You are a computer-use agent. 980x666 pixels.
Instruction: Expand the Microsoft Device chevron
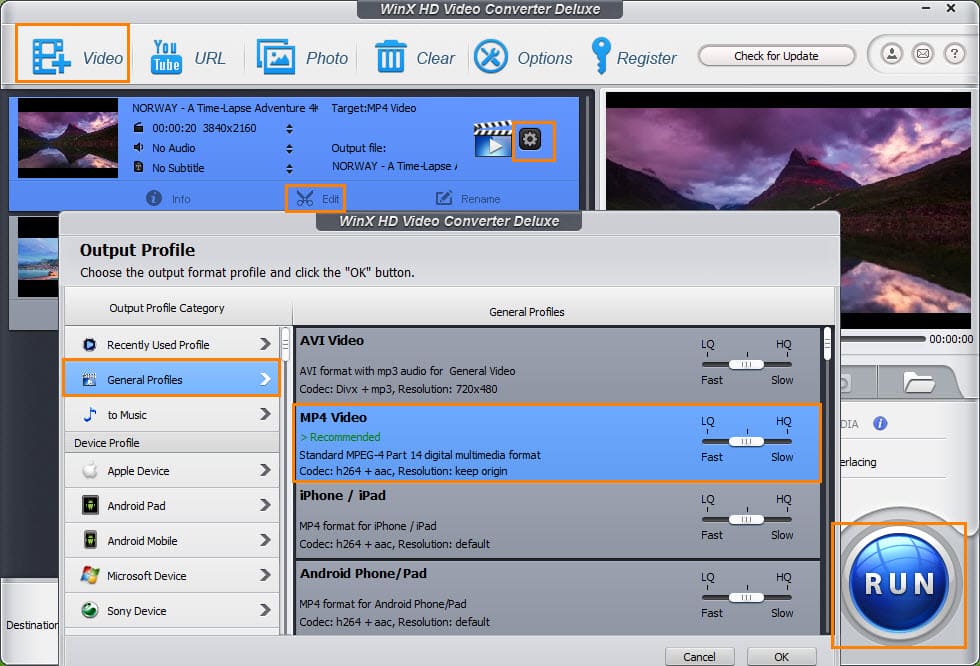[x=265, y=575]
